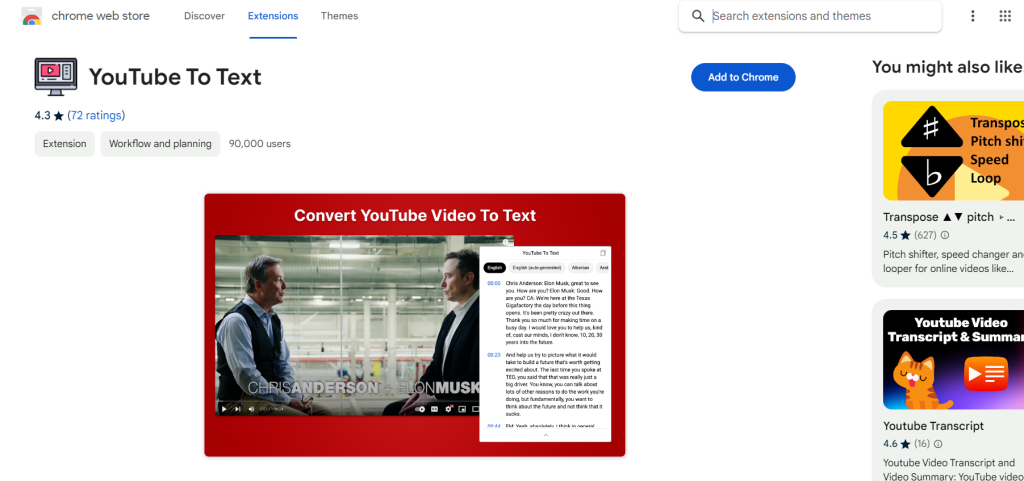Click info icon beside Youtube Transcript's 16 ratings
1024x481 pixels.
(x=938, y=444)
